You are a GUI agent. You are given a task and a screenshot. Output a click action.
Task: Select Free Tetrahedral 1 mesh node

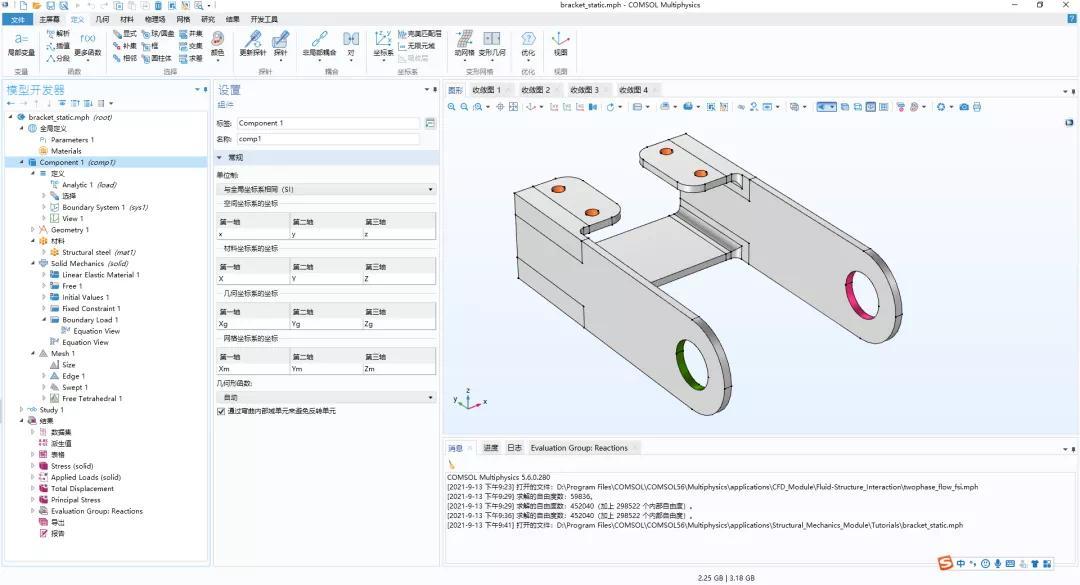[92, 398]
